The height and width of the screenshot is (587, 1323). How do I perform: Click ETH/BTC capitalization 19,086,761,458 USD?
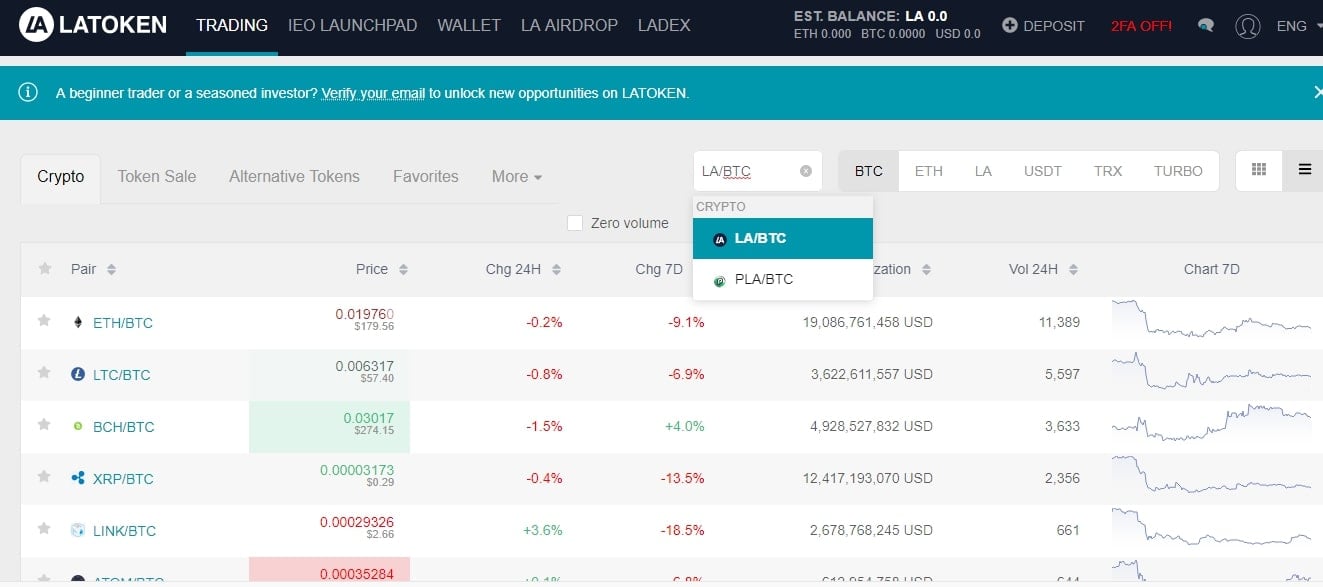[x=868, y=322]
